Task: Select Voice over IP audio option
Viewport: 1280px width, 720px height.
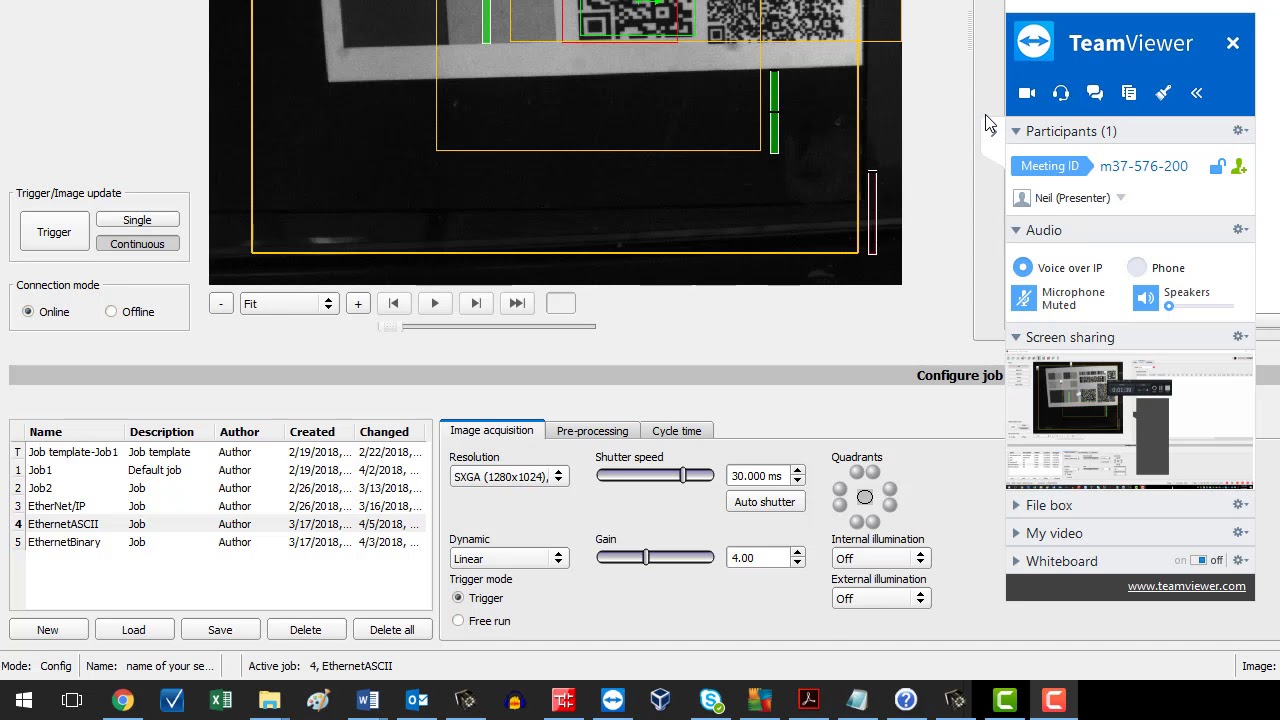Action: click(1022, 267)
